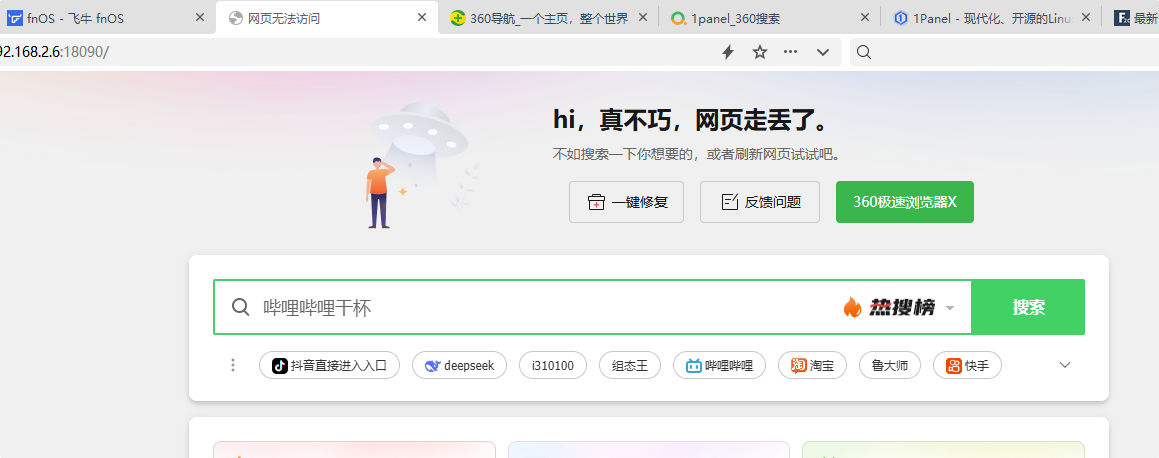
Task: Click the 反馈问题 button
Action: click(x=760, y=202)
